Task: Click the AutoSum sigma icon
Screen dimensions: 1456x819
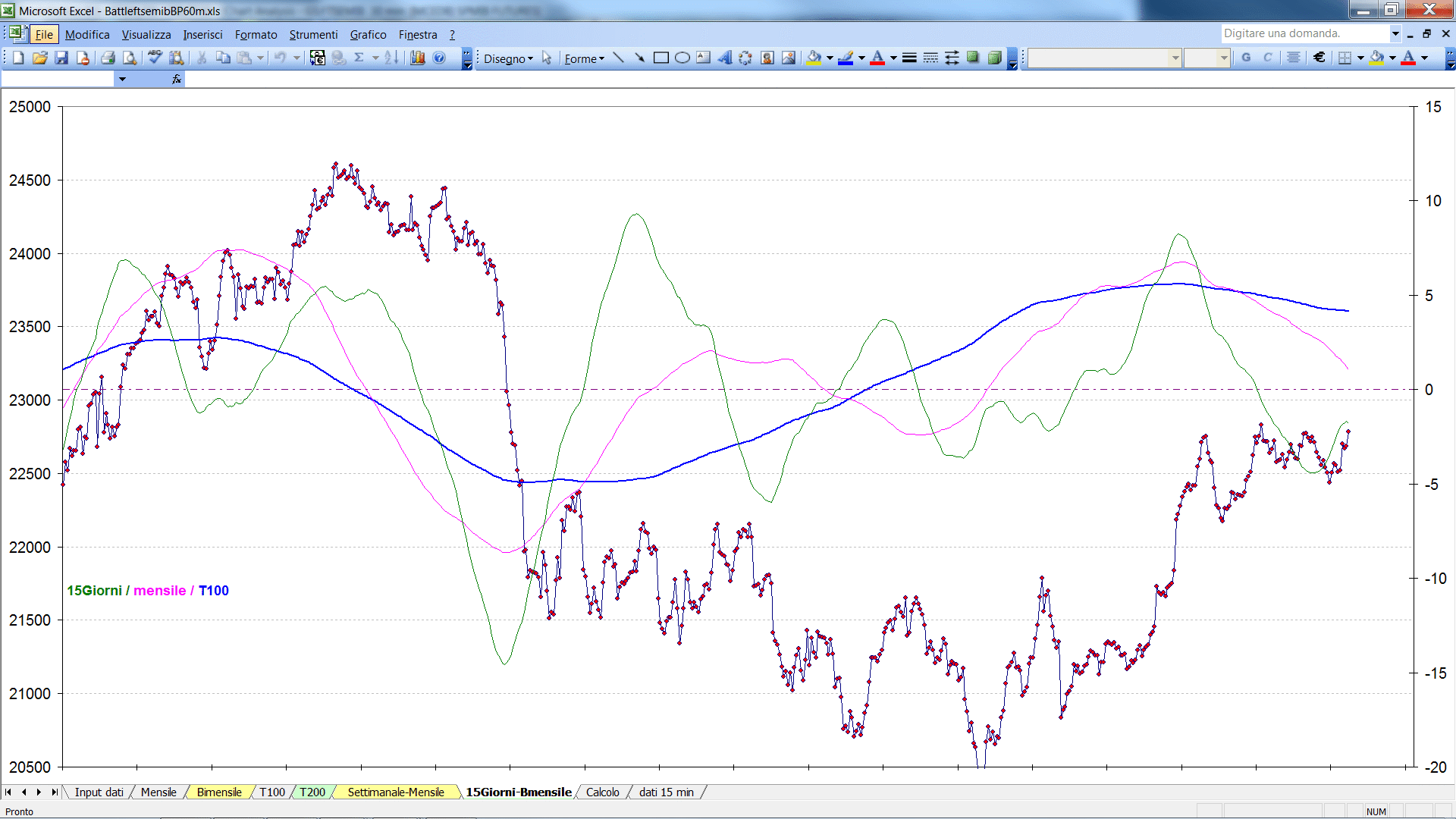Action: (359, 58)
